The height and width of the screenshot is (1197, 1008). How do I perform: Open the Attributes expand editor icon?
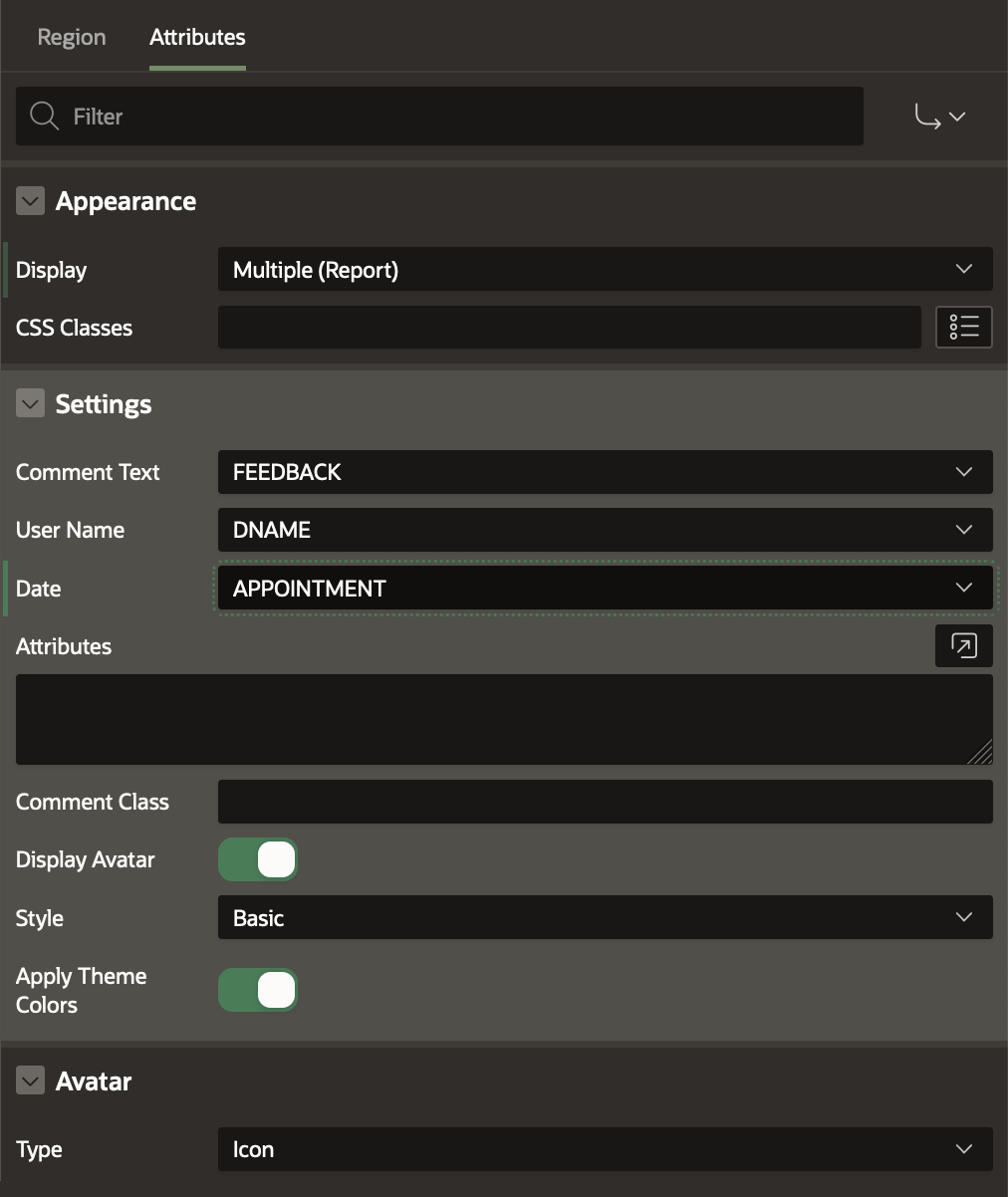(x=963, y=646)
